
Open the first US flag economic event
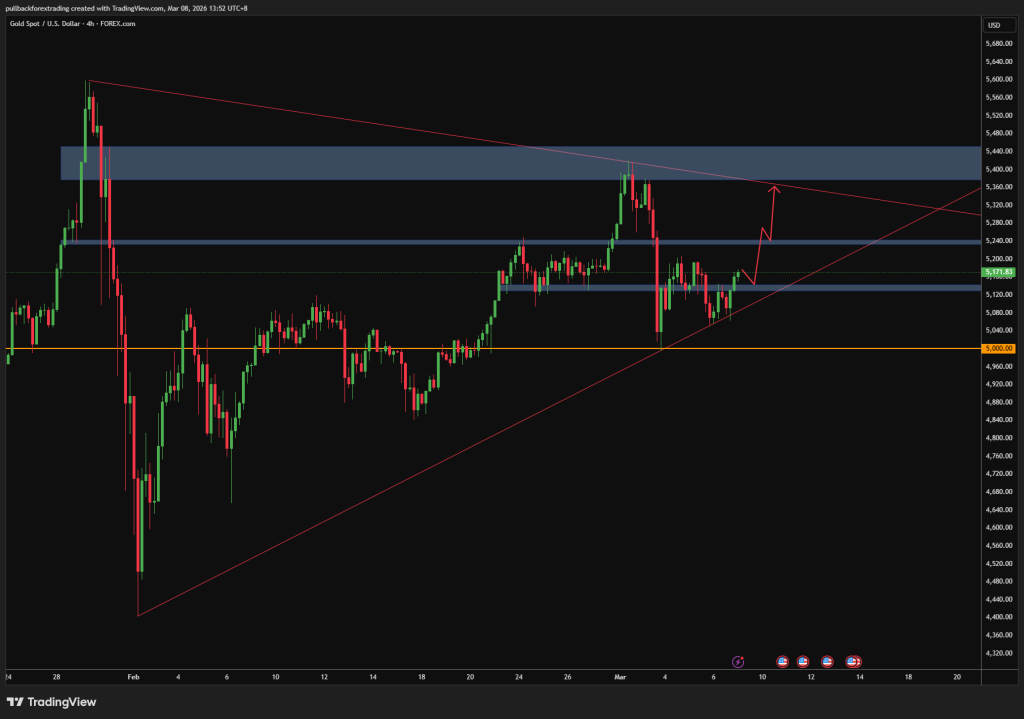(x=782, y=661)
